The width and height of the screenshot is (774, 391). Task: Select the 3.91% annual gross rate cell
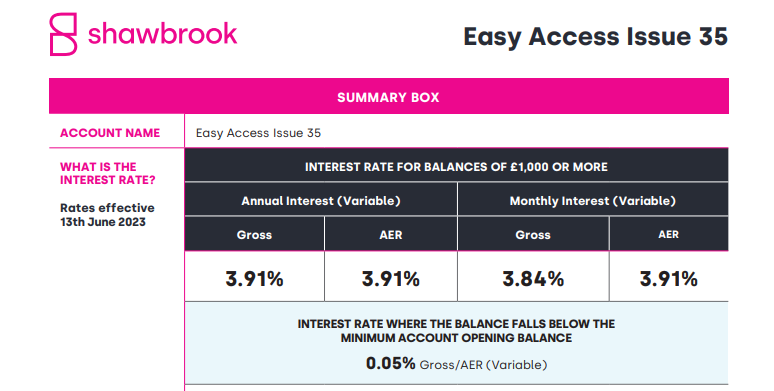coord(254,278)
